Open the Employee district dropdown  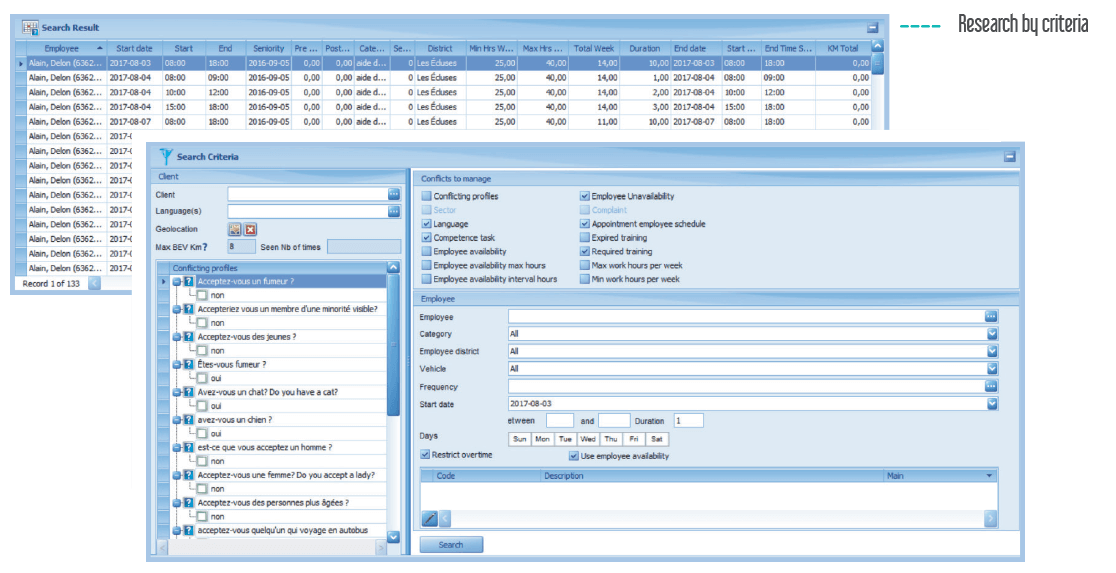click(992, 351)
